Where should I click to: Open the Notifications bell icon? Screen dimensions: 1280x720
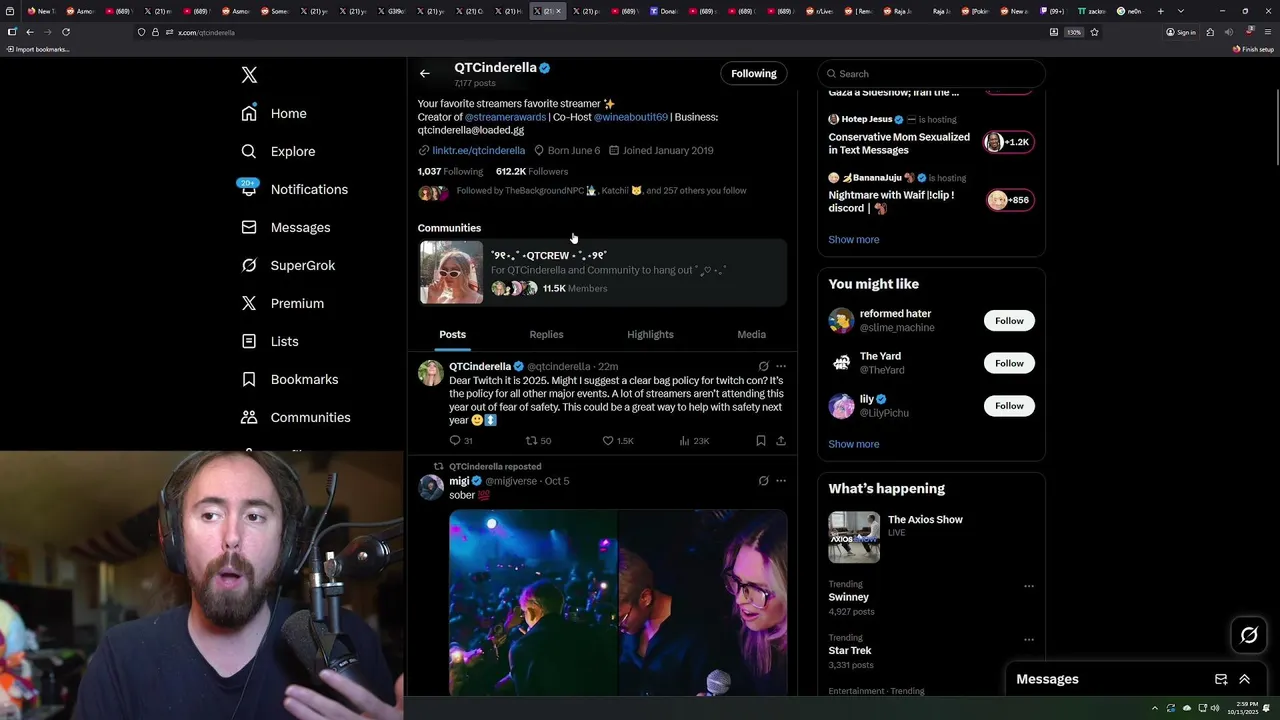click(249, 188)
